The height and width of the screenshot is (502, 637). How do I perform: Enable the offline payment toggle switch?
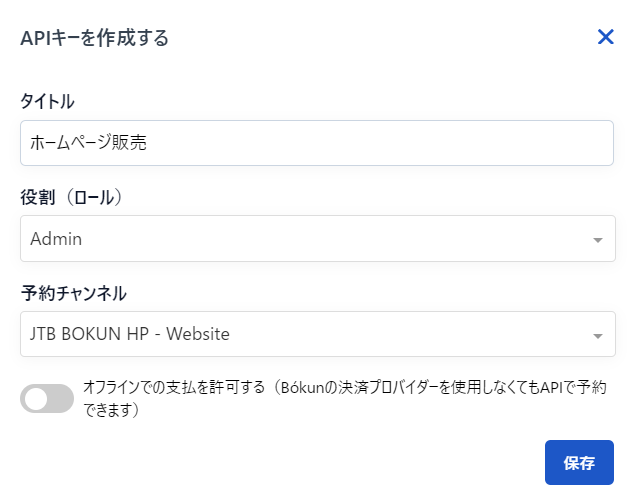pos(47,399)
